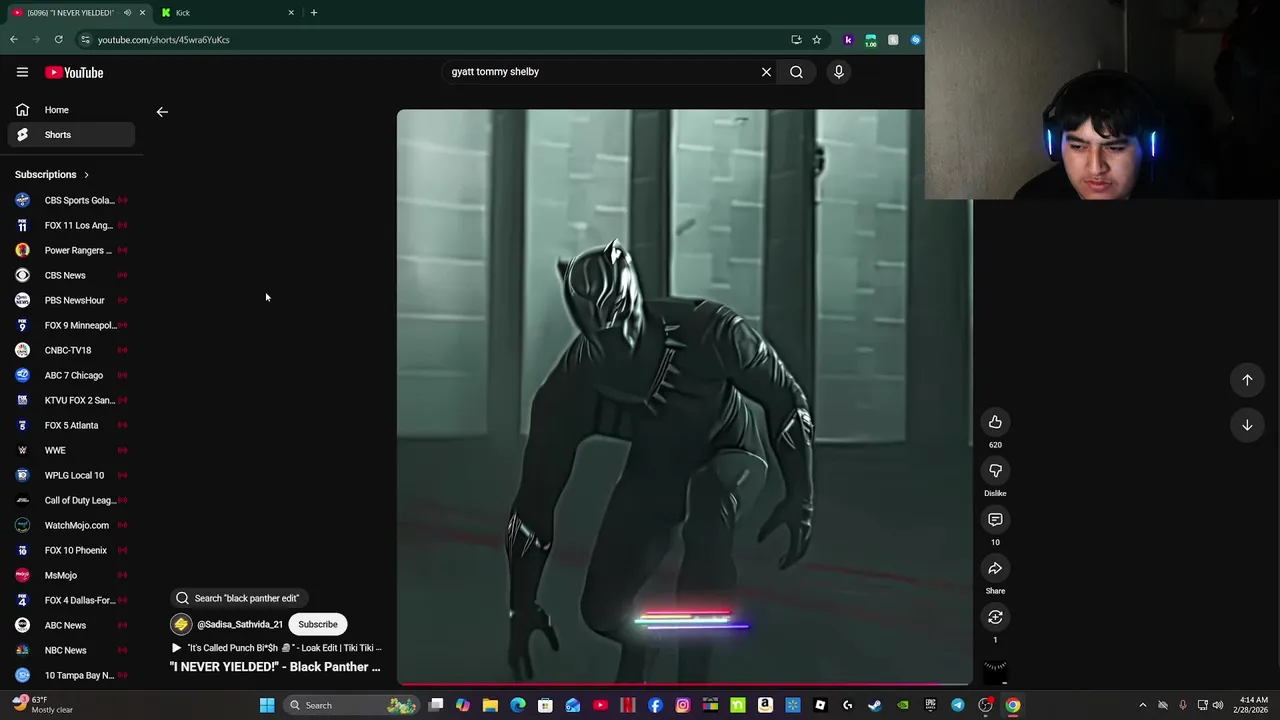1280x720 pixels.
Task: Open File Explorer from the taskbar
Action: pos(490,705)
